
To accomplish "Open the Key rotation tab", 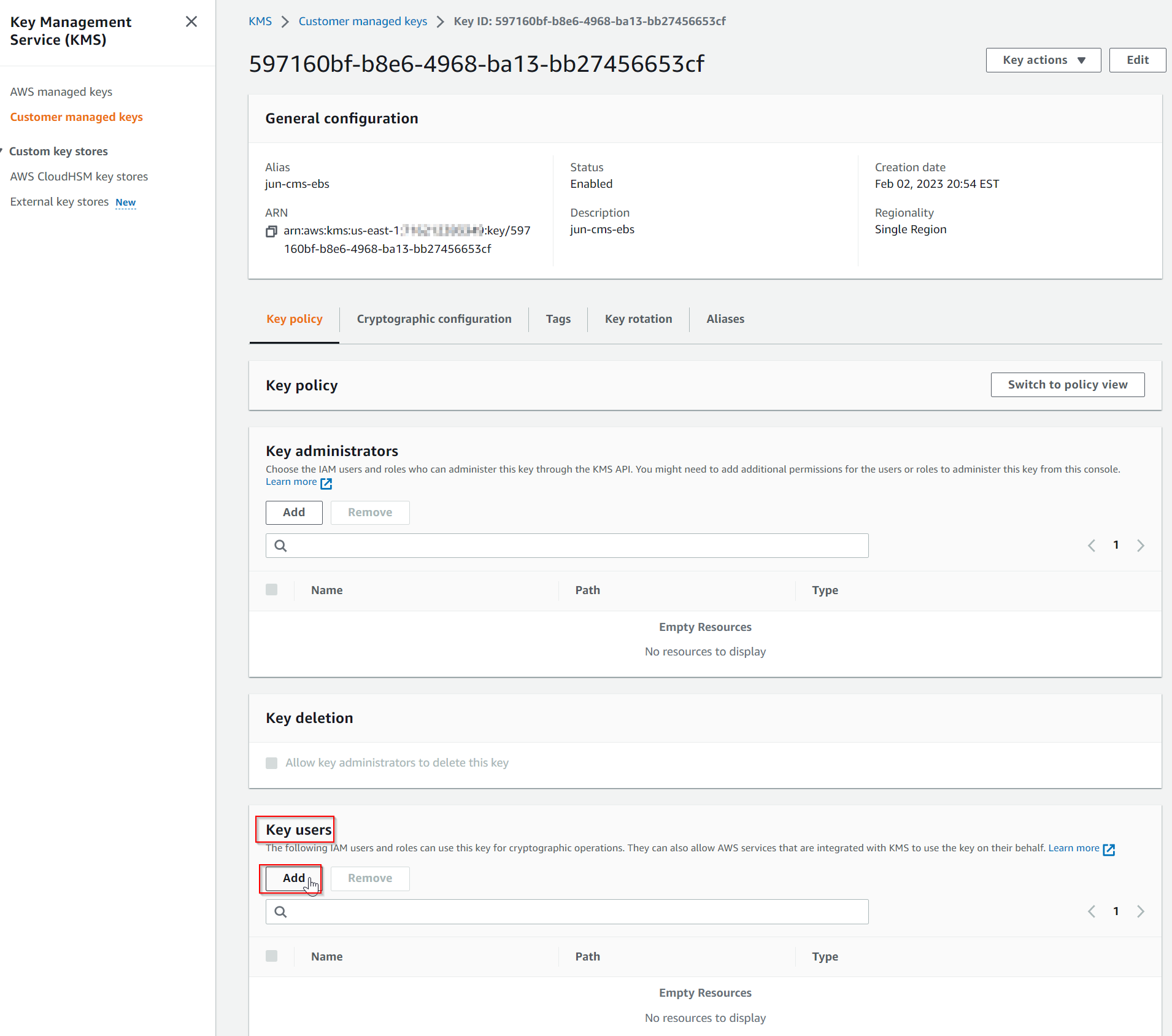I will [638, 319].
